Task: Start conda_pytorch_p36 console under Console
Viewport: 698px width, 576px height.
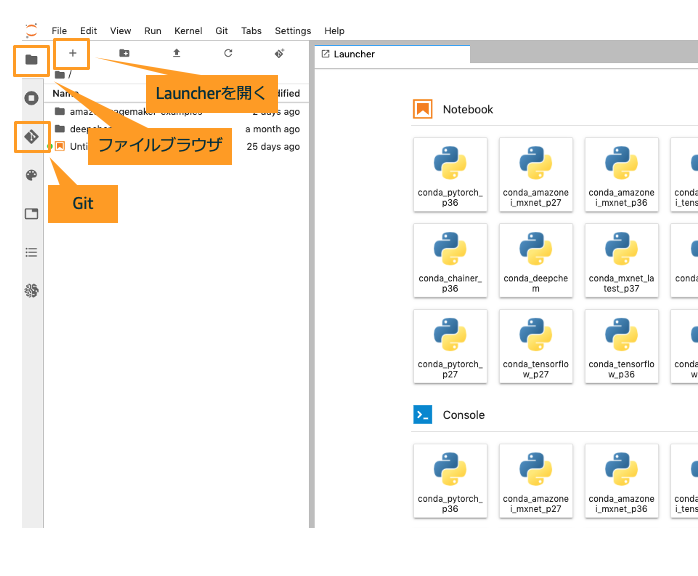Action: click(450, 481)
